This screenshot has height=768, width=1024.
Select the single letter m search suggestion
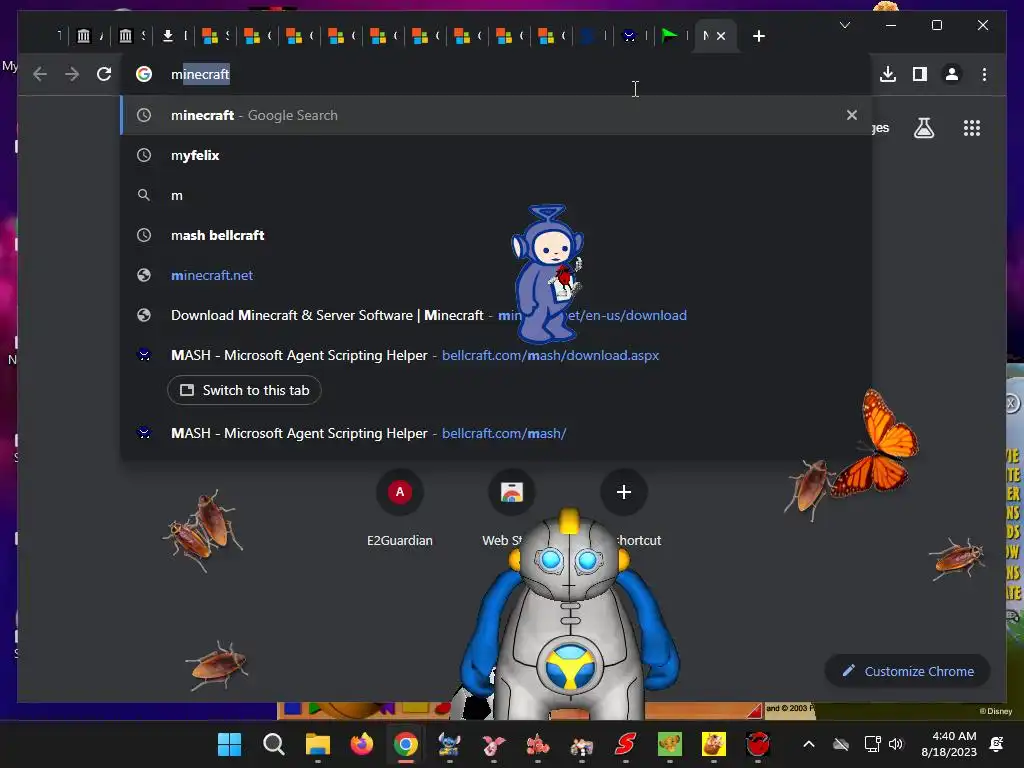(496, 195)
